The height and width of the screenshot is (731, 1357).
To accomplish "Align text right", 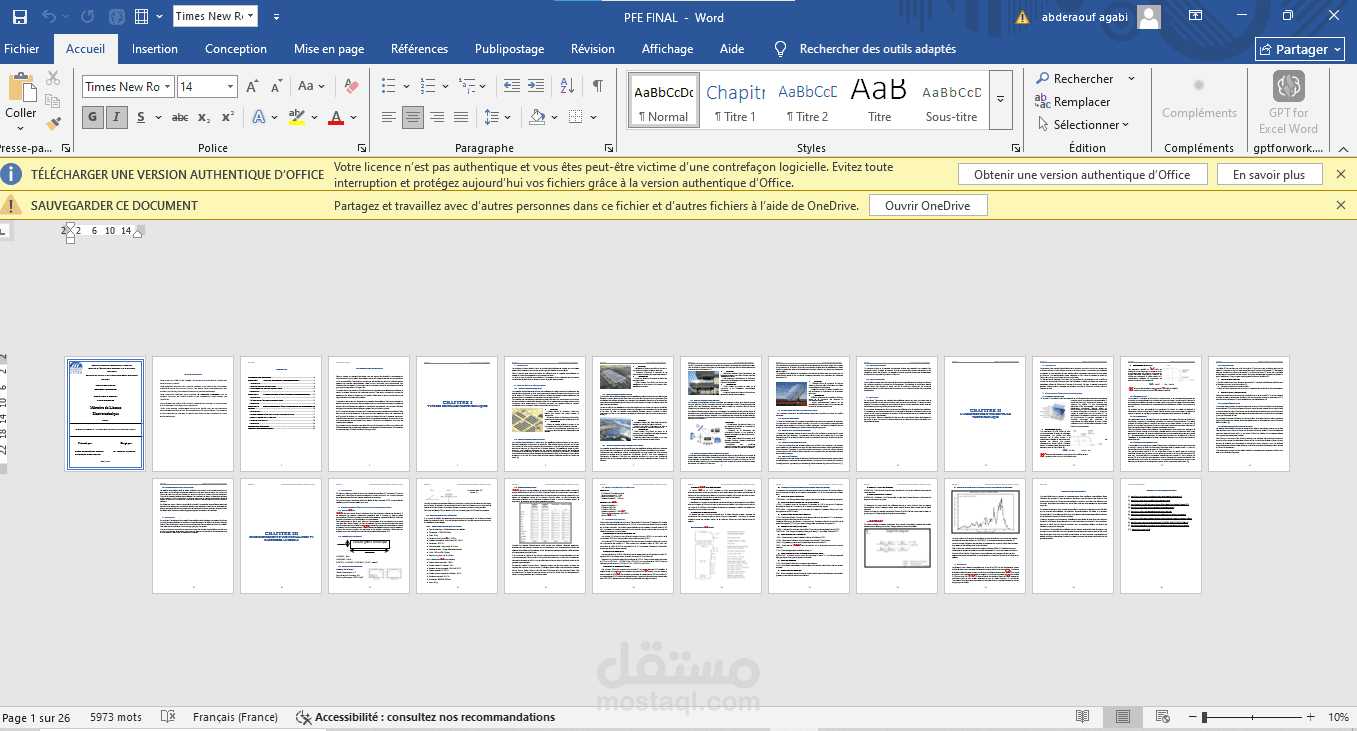I will 437,117.
